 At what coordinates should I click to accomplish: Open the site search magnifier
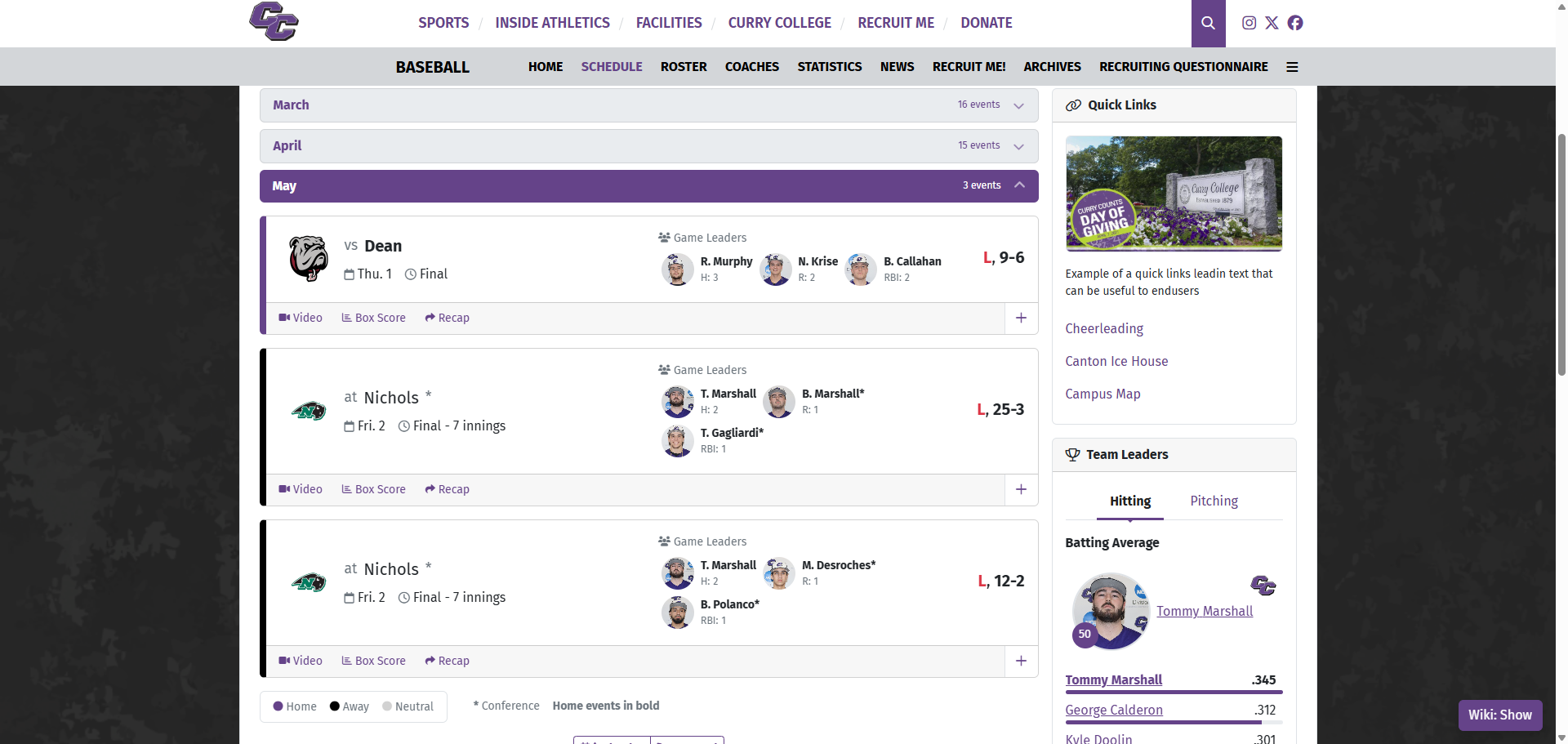point(1208,23)
